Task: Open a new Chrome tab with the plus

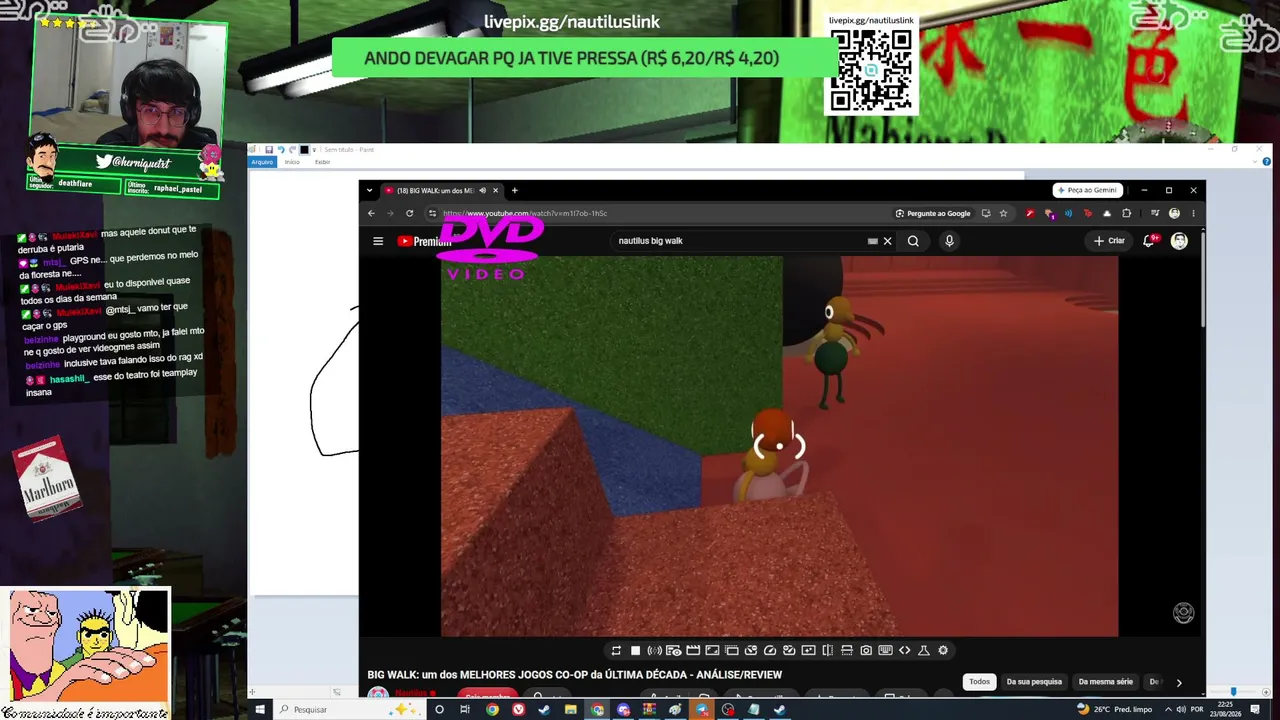Action: tap(515, 190)
